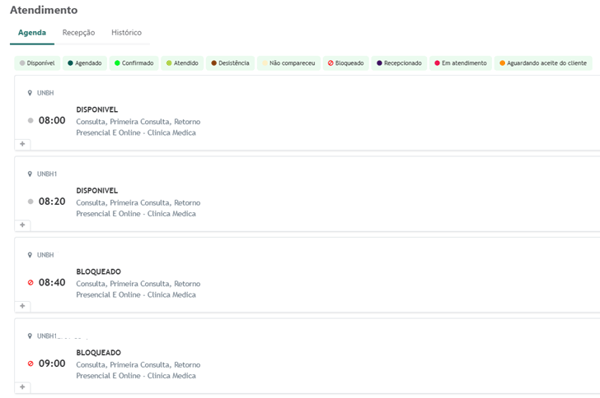Viewport: 600px width, 398px height.
Task: Click the red blocked icon at 09:00
Action: pyautogui.click(x=31, y=364)
